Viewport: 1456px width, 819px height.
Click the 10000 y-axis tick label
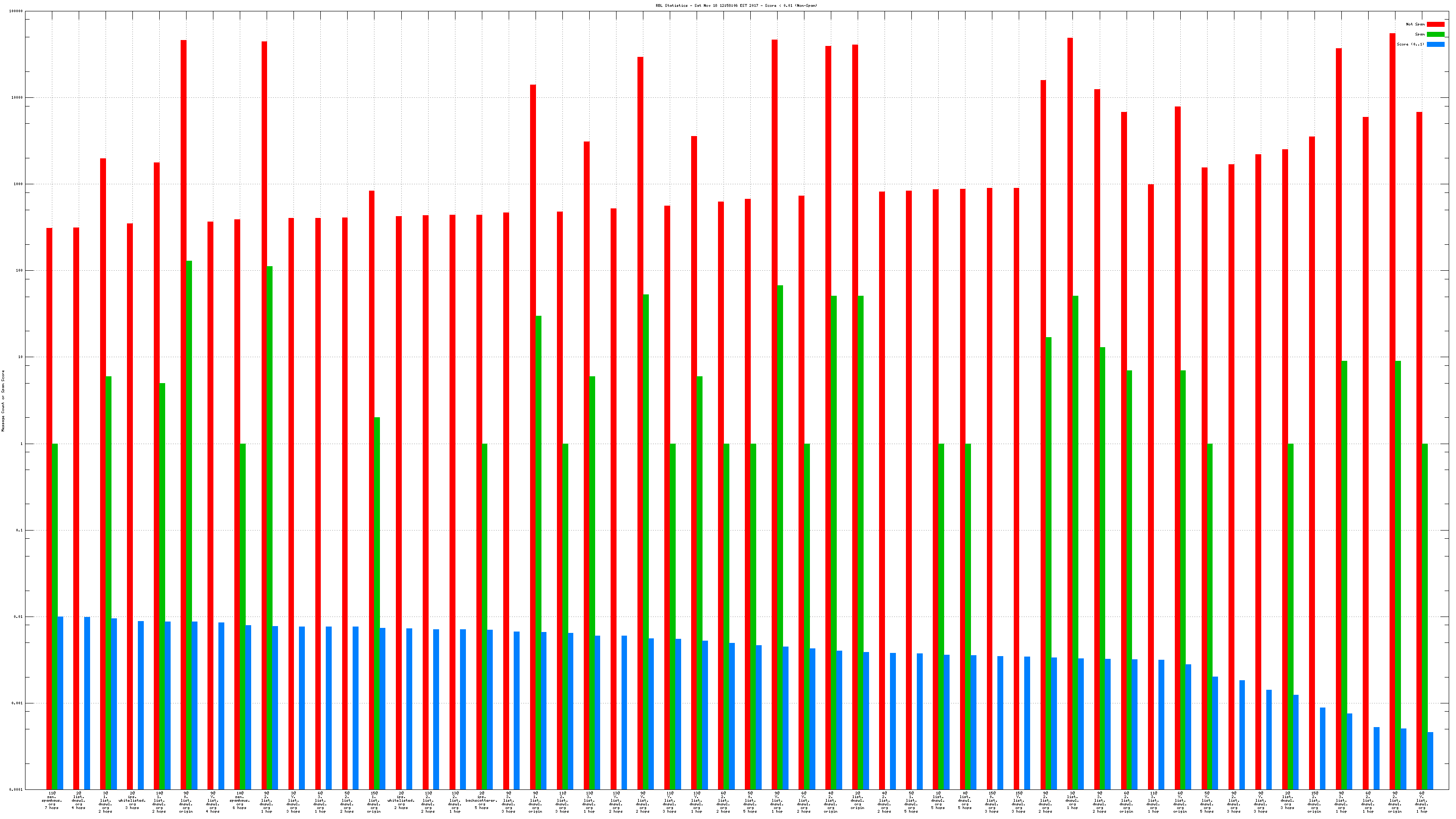tap(18, 98)
